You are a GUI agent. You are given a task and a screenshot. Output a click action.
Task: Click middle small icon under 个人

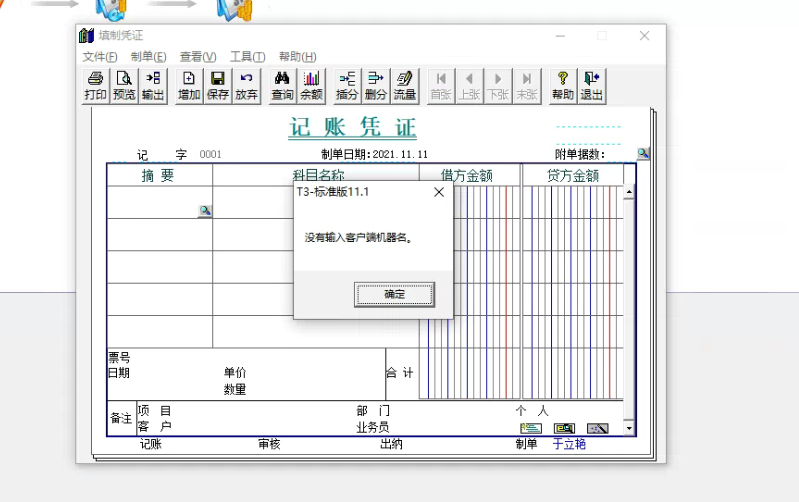coord(564,428)
